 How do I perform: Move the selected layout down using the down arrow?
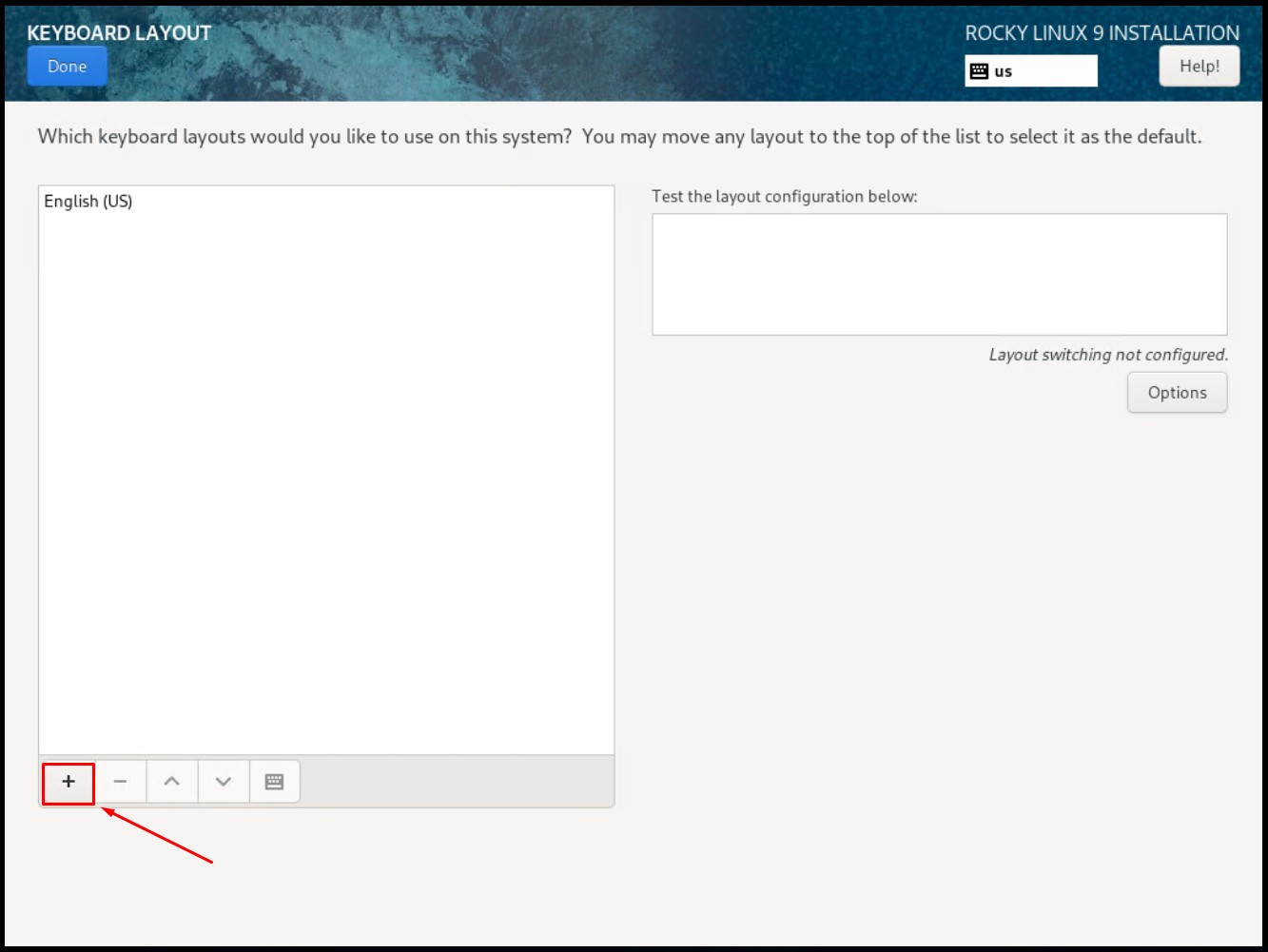click(x=224, y=782)
